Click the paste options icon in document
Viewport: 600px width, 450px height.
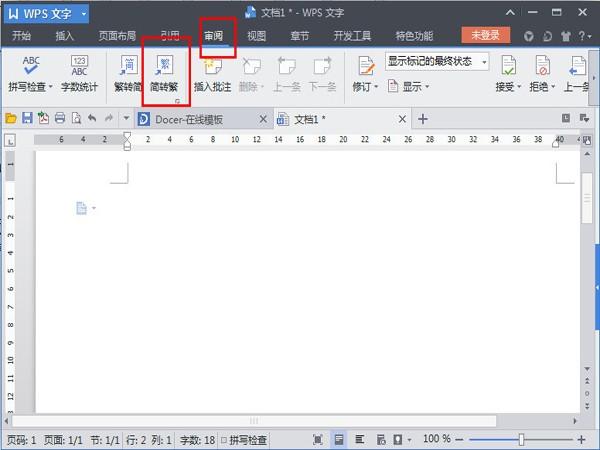click(82, 209)
